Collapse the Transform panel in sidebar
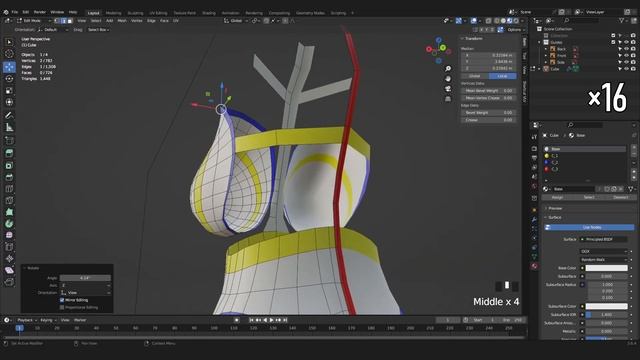This screenshot has width=640, height=360. pos(463,39)
